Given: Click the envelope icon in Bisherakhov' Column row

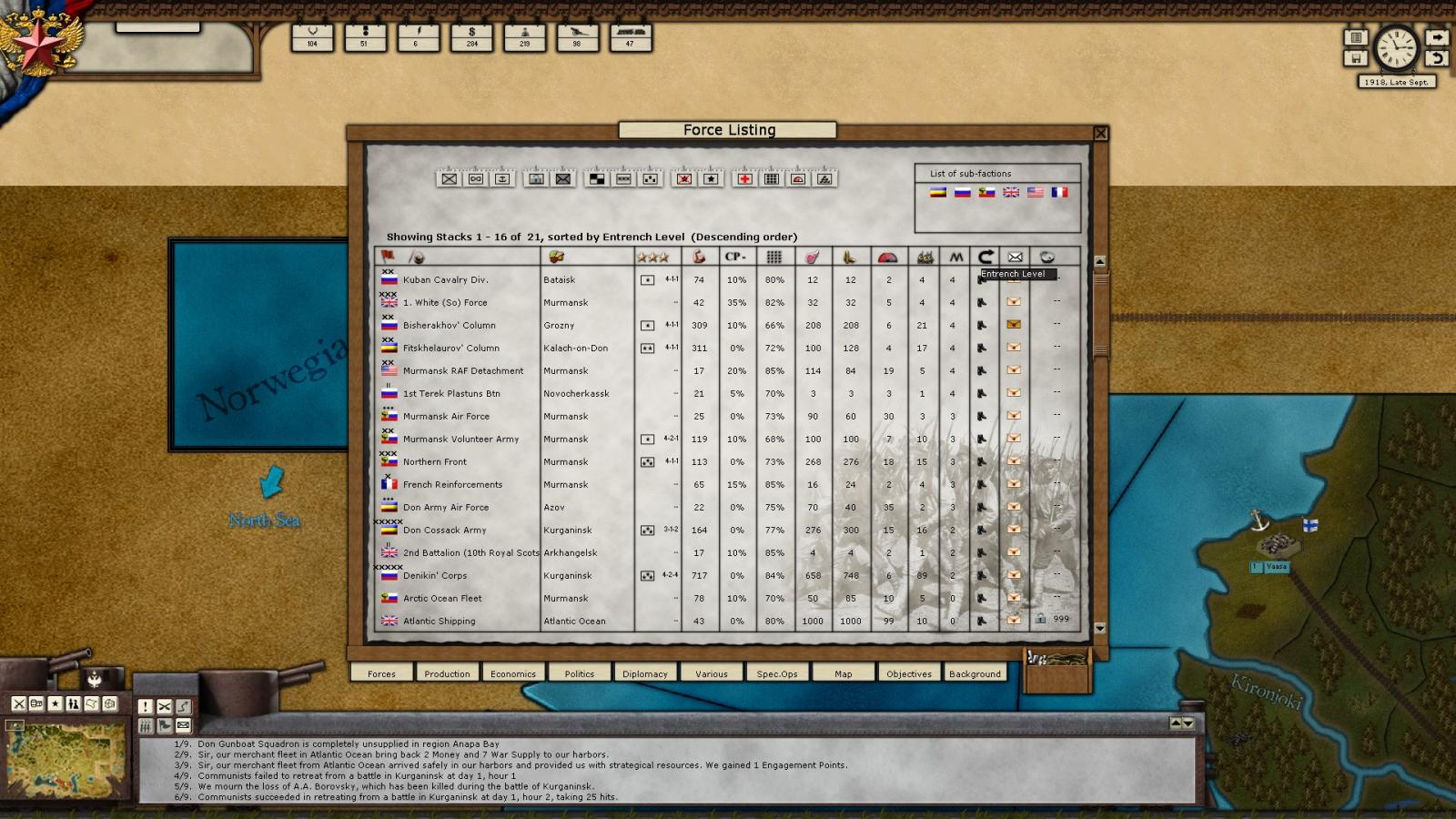Looking at the screenshot, I should [x=1013, y=325].
